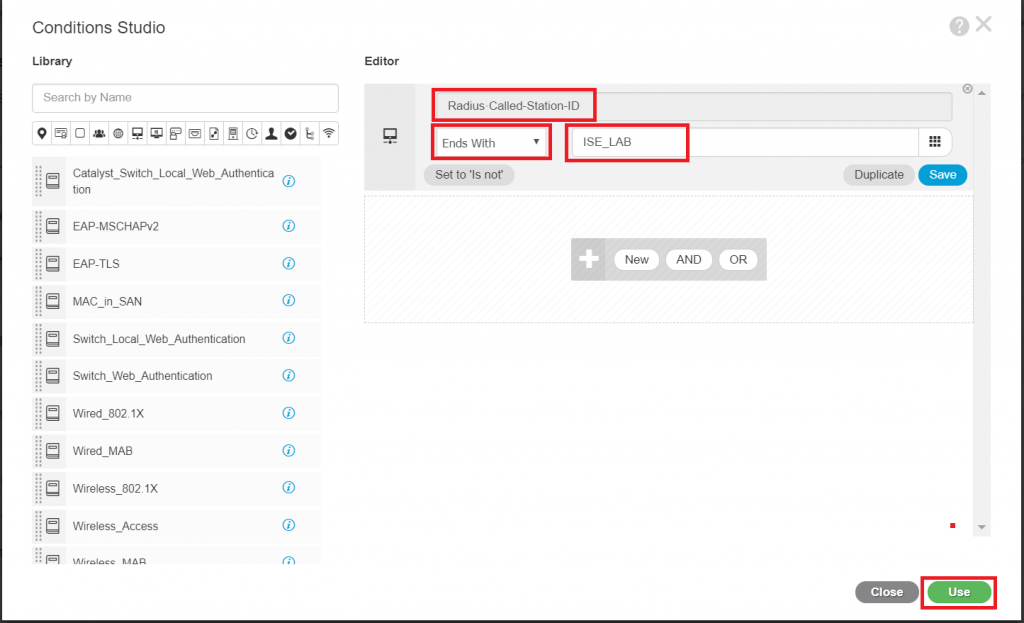
Task: Click the info icon beside EAP-TLS
Action: pyautogui.click(x=289, y=264)
